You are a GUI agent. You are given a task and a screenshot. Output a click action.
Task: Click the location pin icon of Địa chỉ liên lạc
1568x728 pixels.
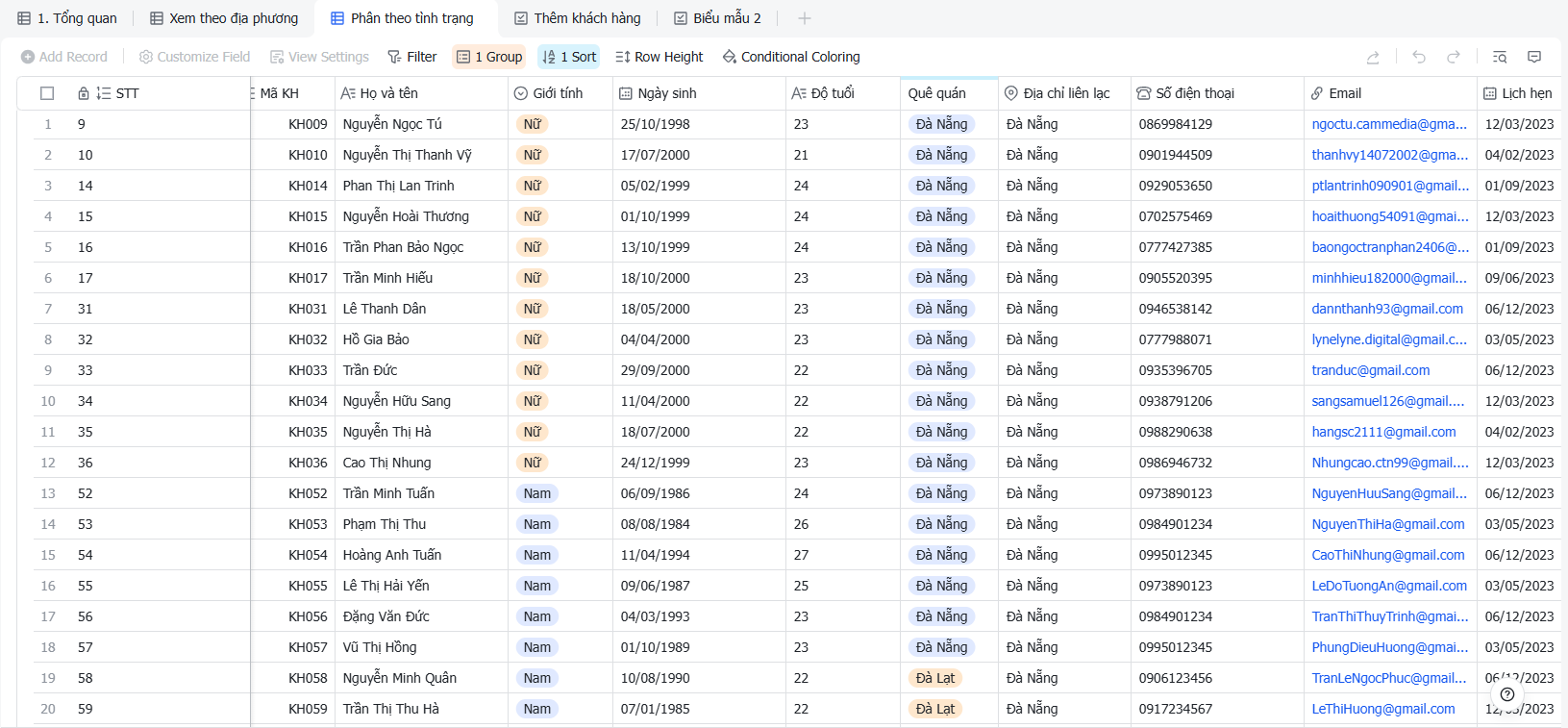tap(1011, 93)
